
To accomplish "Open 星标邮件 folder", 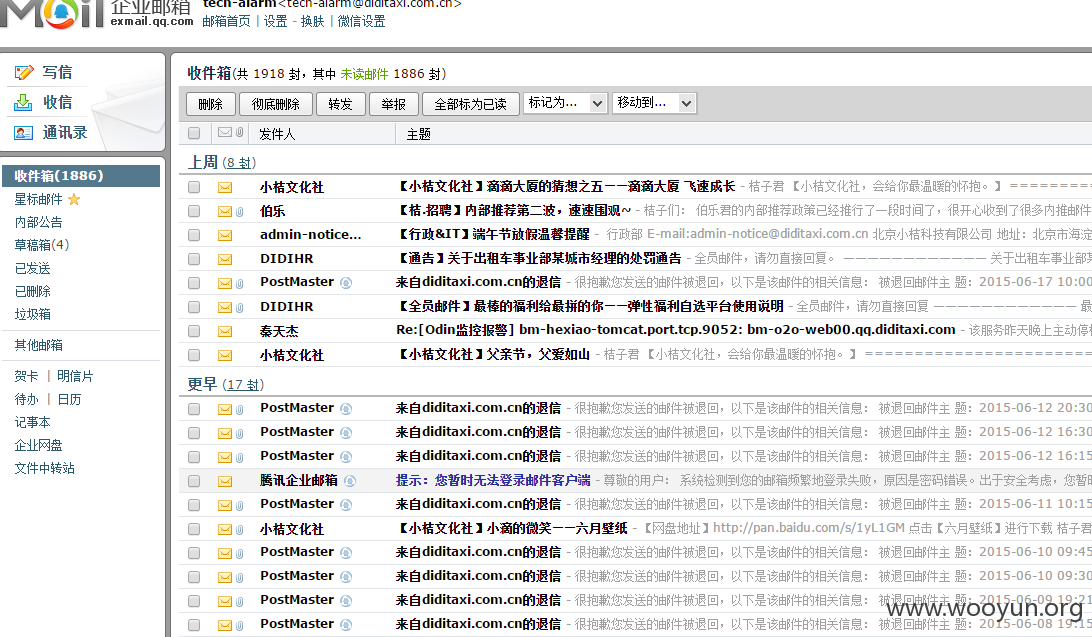I will click(38, 200).
